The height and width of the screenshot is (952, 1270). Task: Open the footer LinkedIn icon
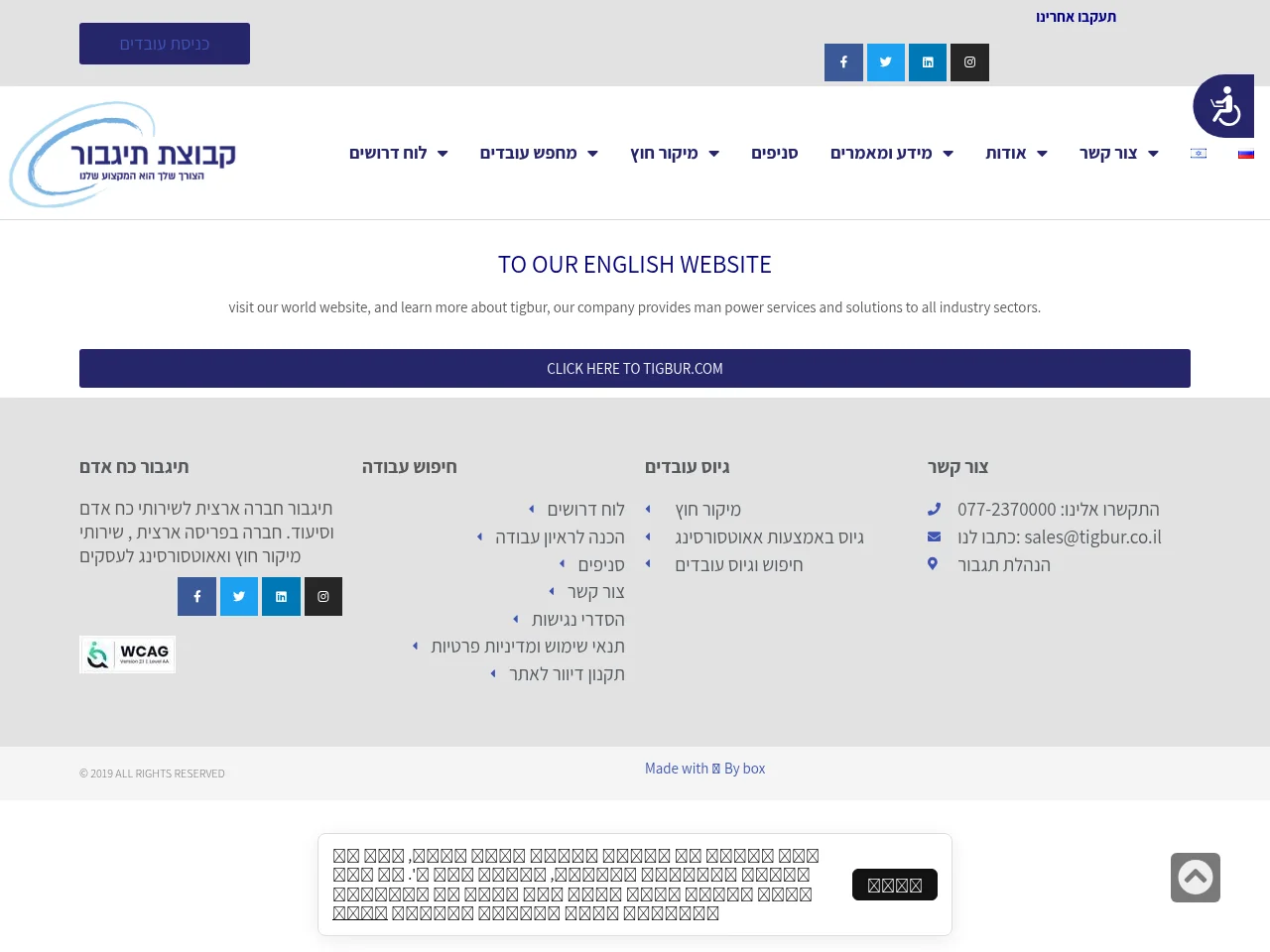(x=281, y=597)
